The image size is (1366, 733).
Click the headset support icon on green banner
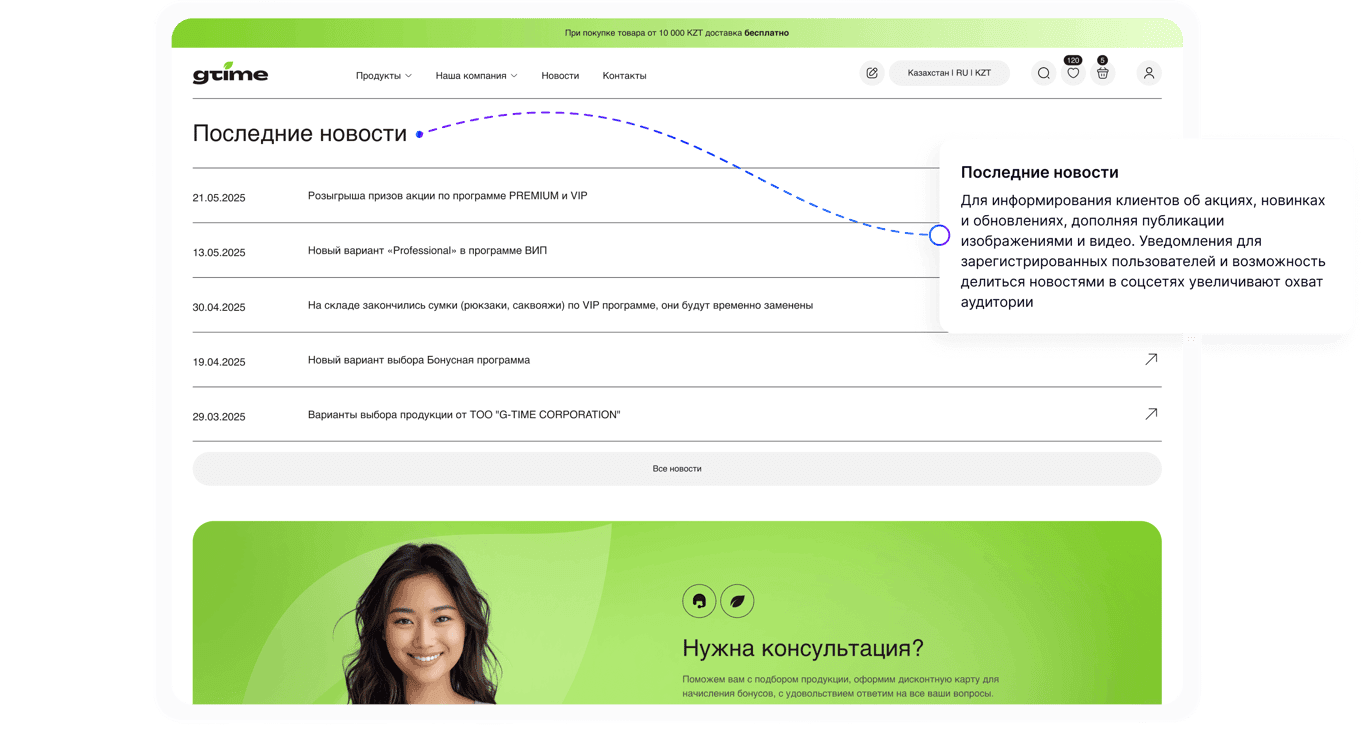point(699,601)
